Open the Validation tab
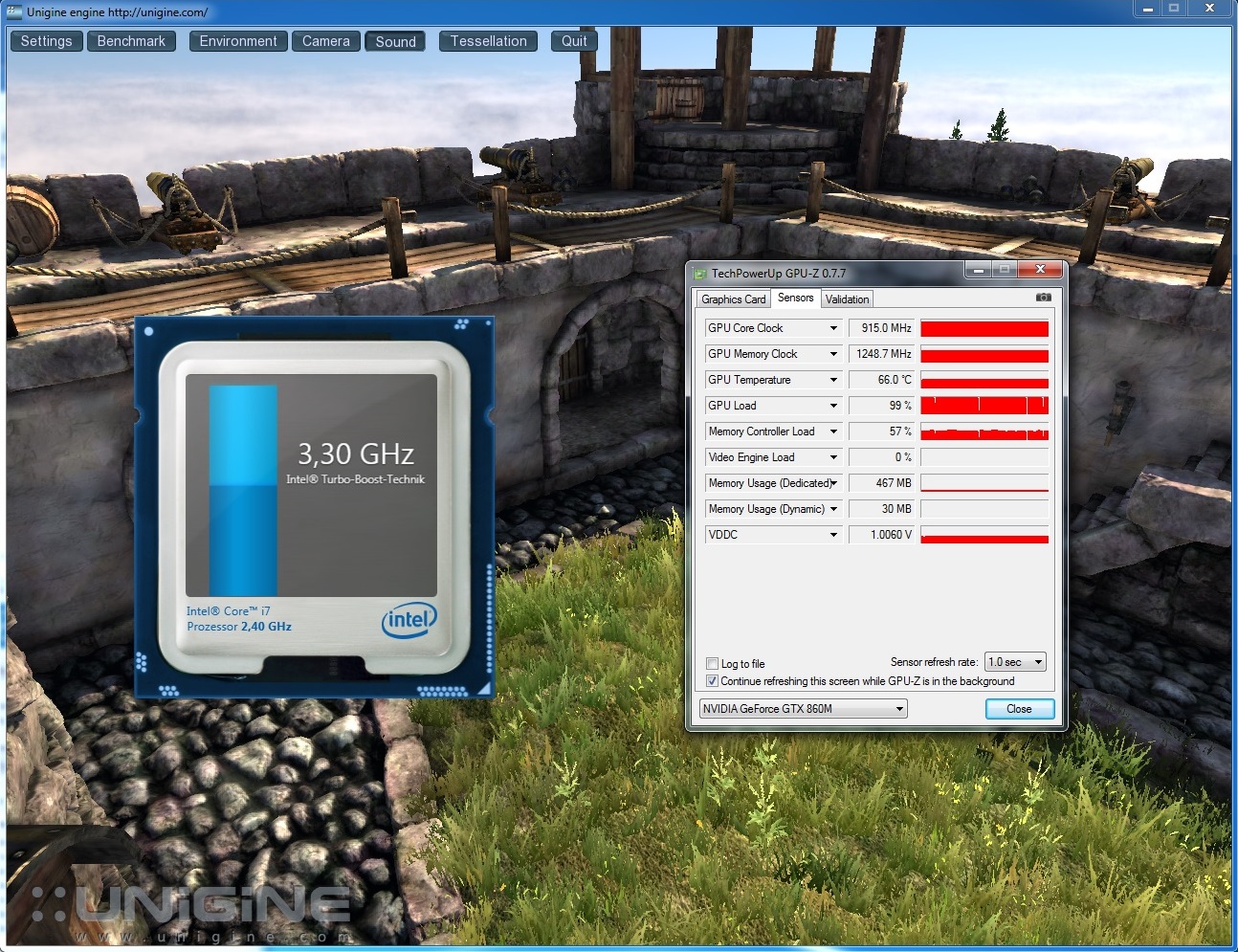Viewport: 1238px width, 952px height. pos(847,299)
